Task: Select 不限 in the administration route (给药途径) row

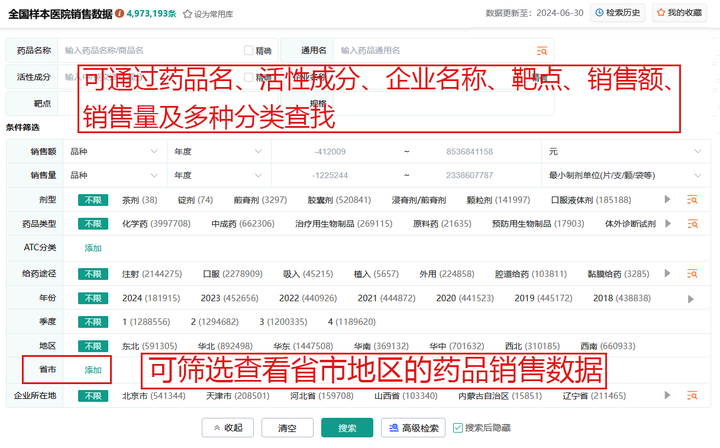Action: (93, 274)
